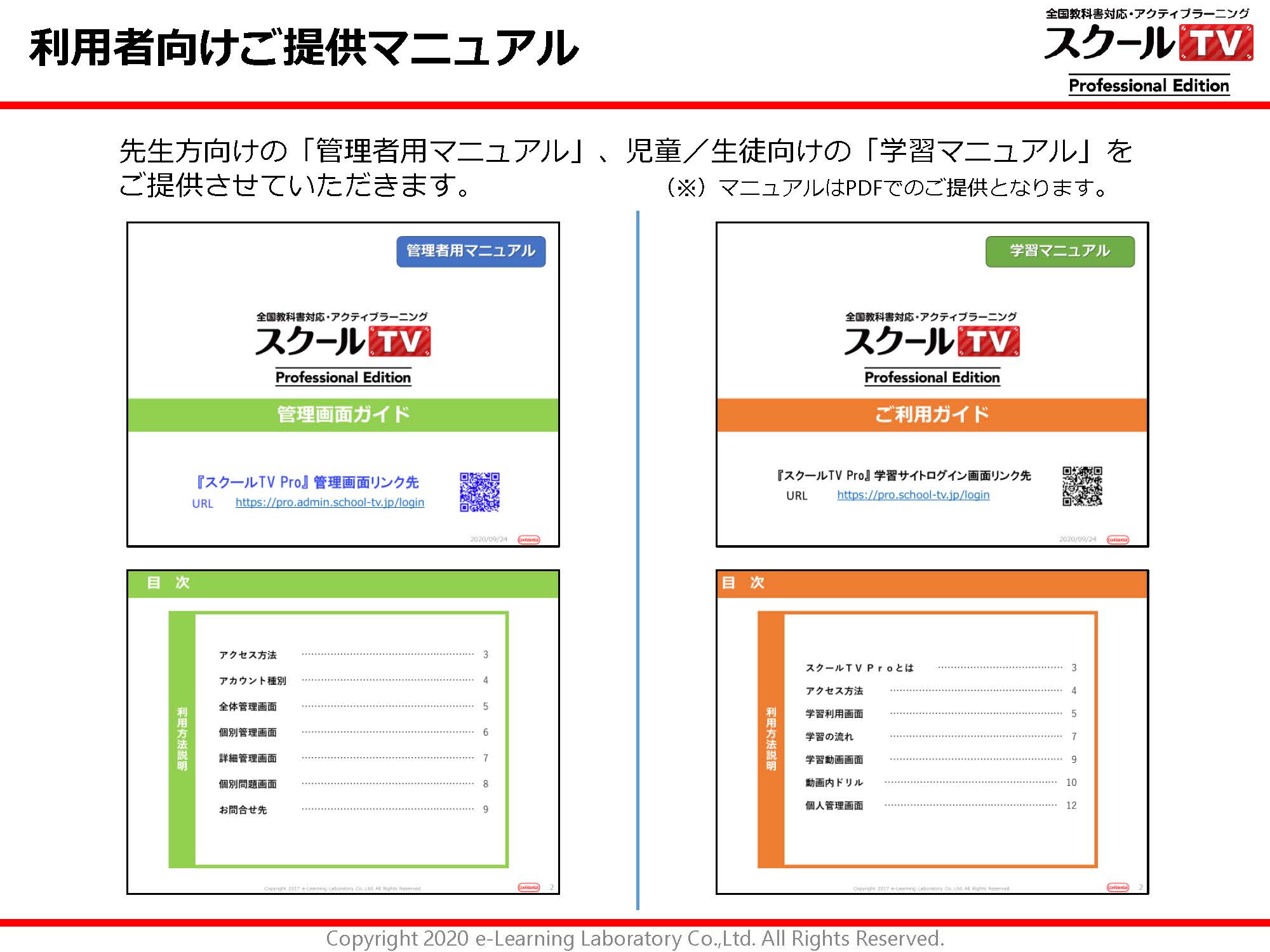Select 個人管理画面 contents entry
The height and width of the screenshot is (952, 1270).
834,805
